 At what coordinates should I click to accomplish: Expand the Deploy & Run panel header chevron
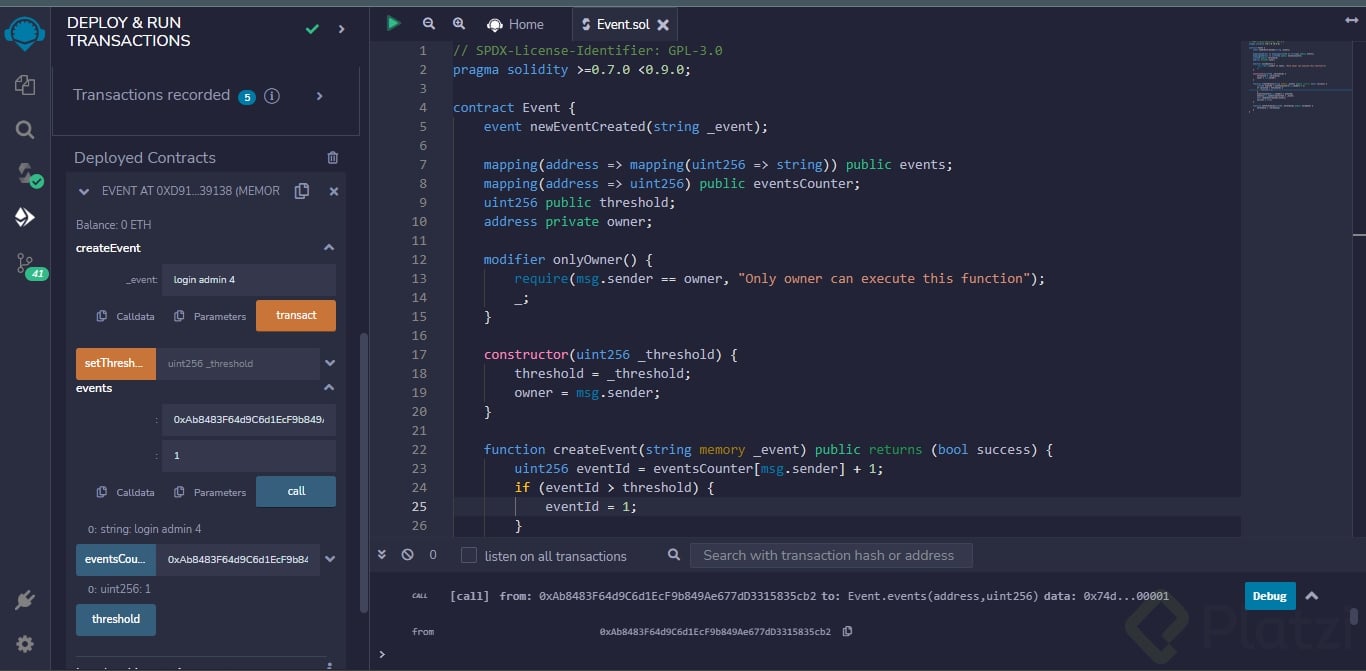(x=342, y=30)
